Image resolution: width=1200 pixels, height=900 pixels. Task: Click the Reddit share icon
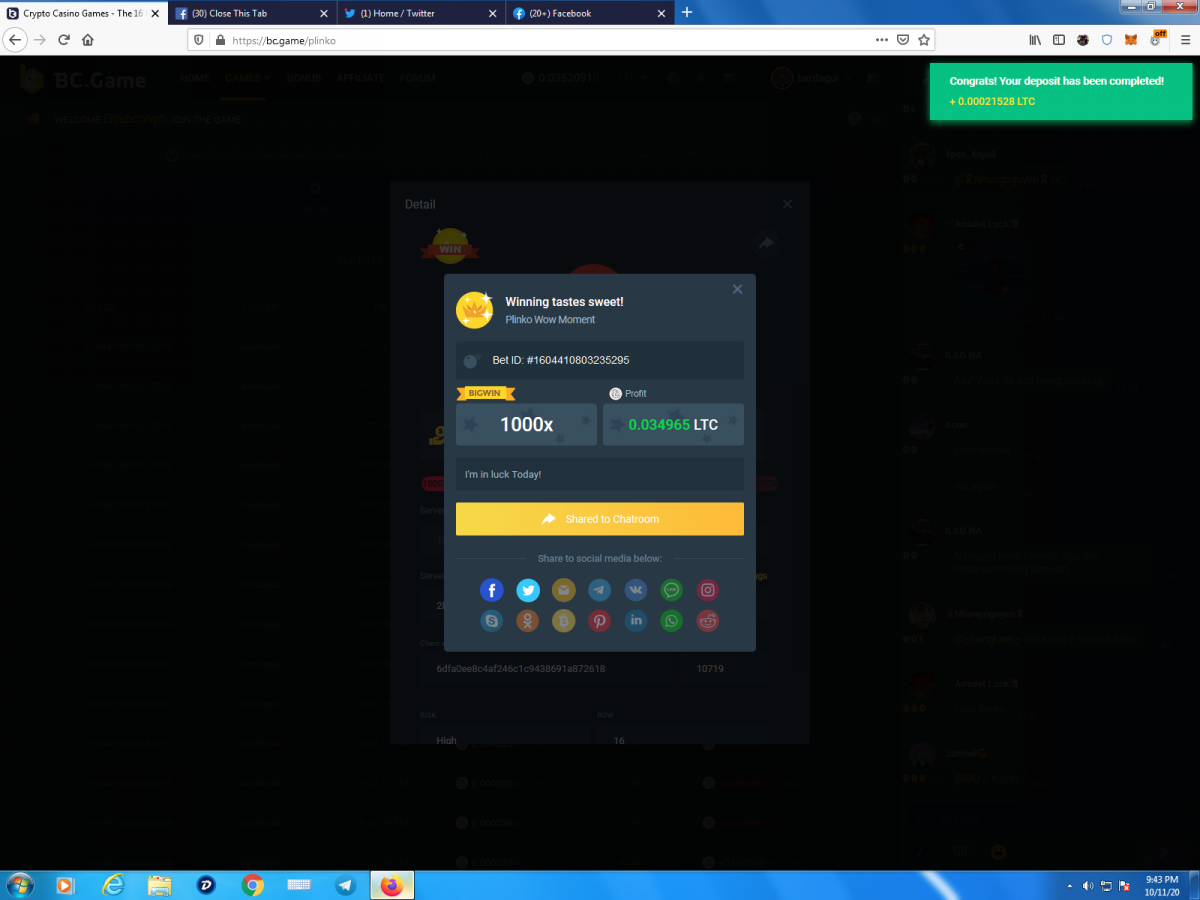point(707,621)
